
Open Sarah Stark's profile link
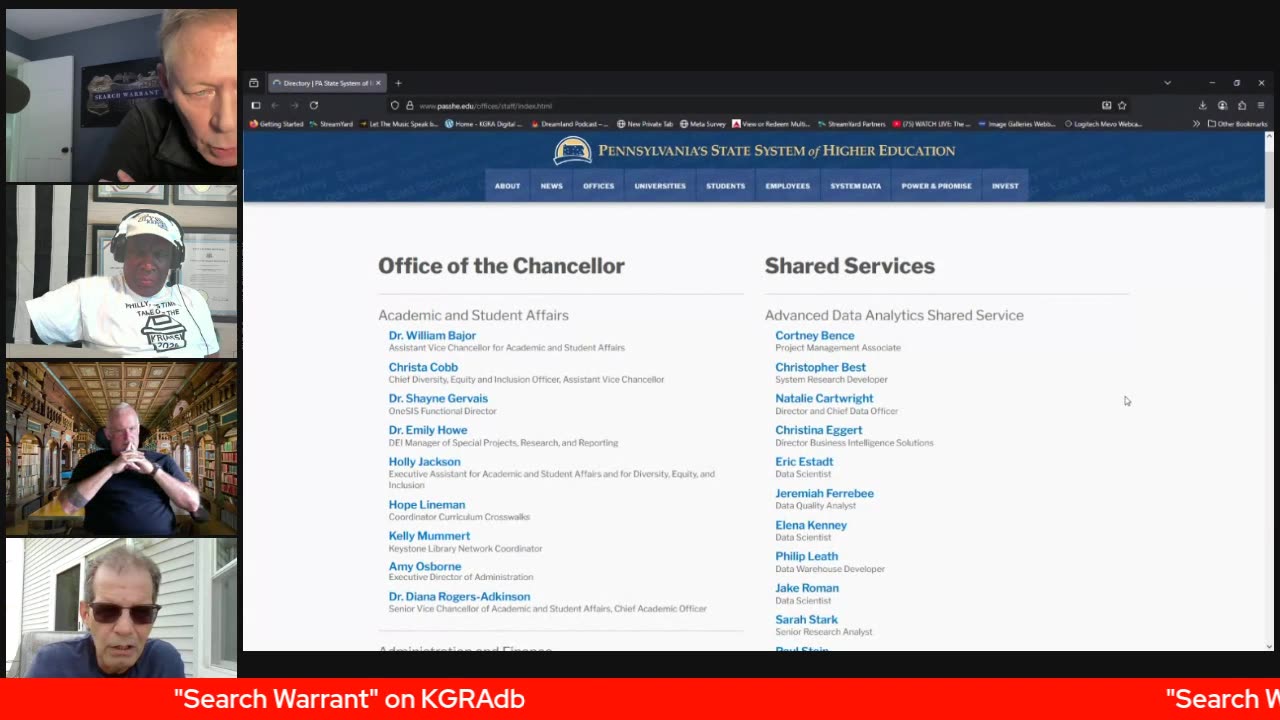point(806,620)
